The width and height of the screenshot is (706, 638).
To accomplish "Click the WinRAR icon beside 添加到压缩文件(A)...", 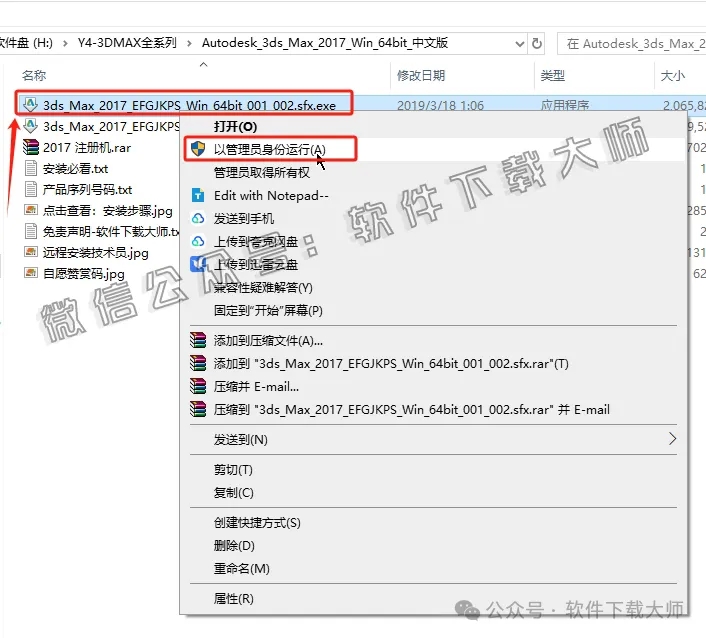I will pyautogui.click(x=198, y=340).
